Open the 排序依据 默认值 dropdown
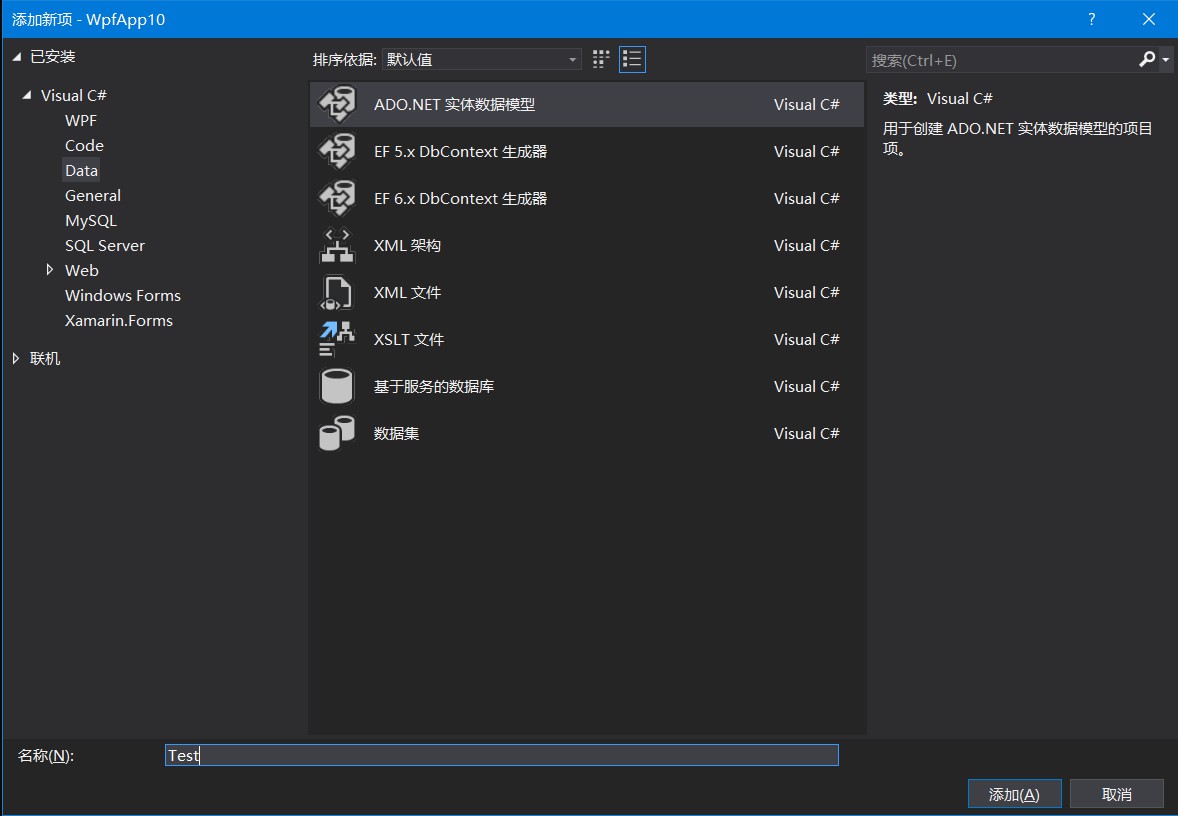 tap(482, 59)
